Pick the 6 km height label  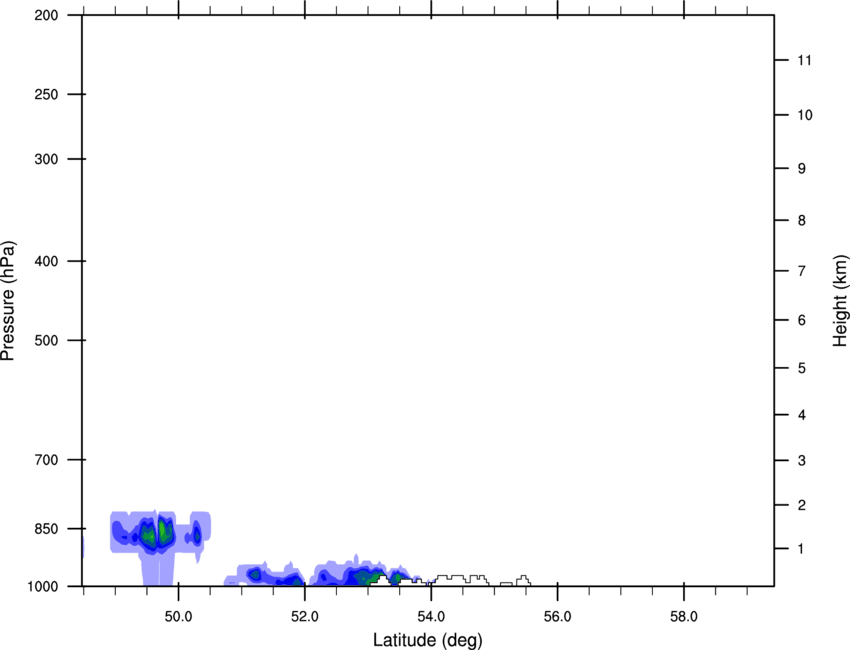tap(801, 320)
